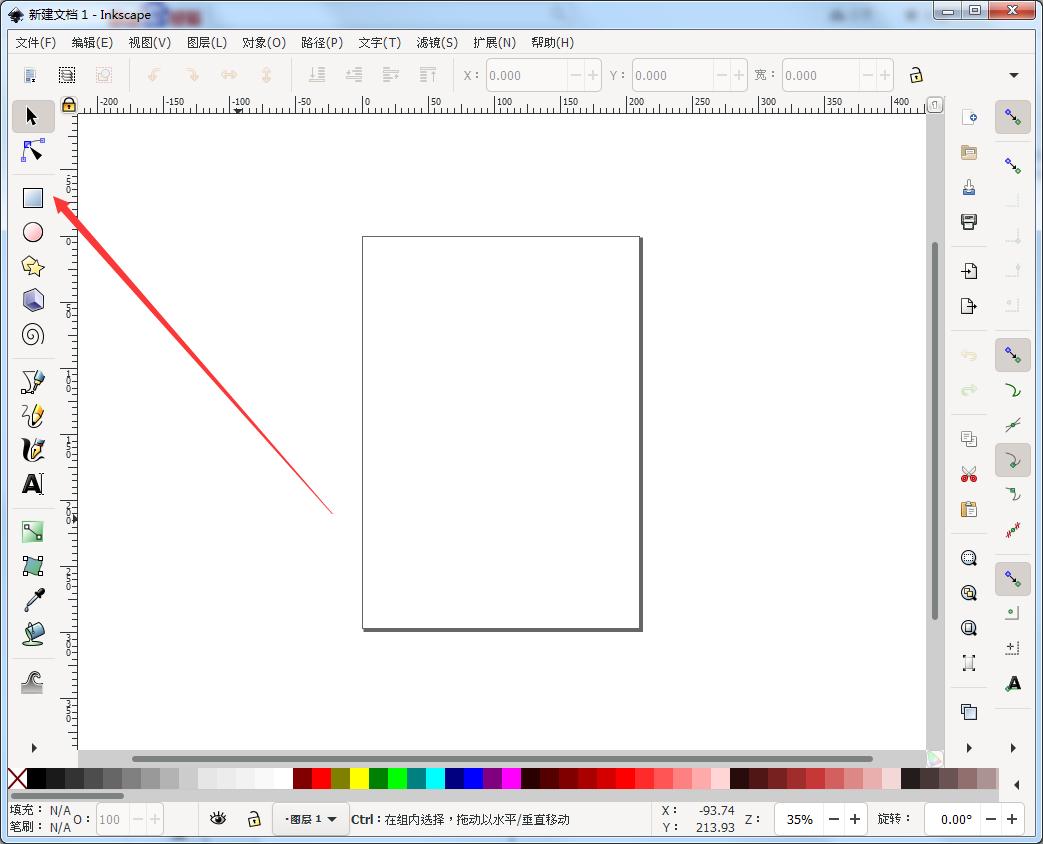Open the 路径 menu

[321, 42]
